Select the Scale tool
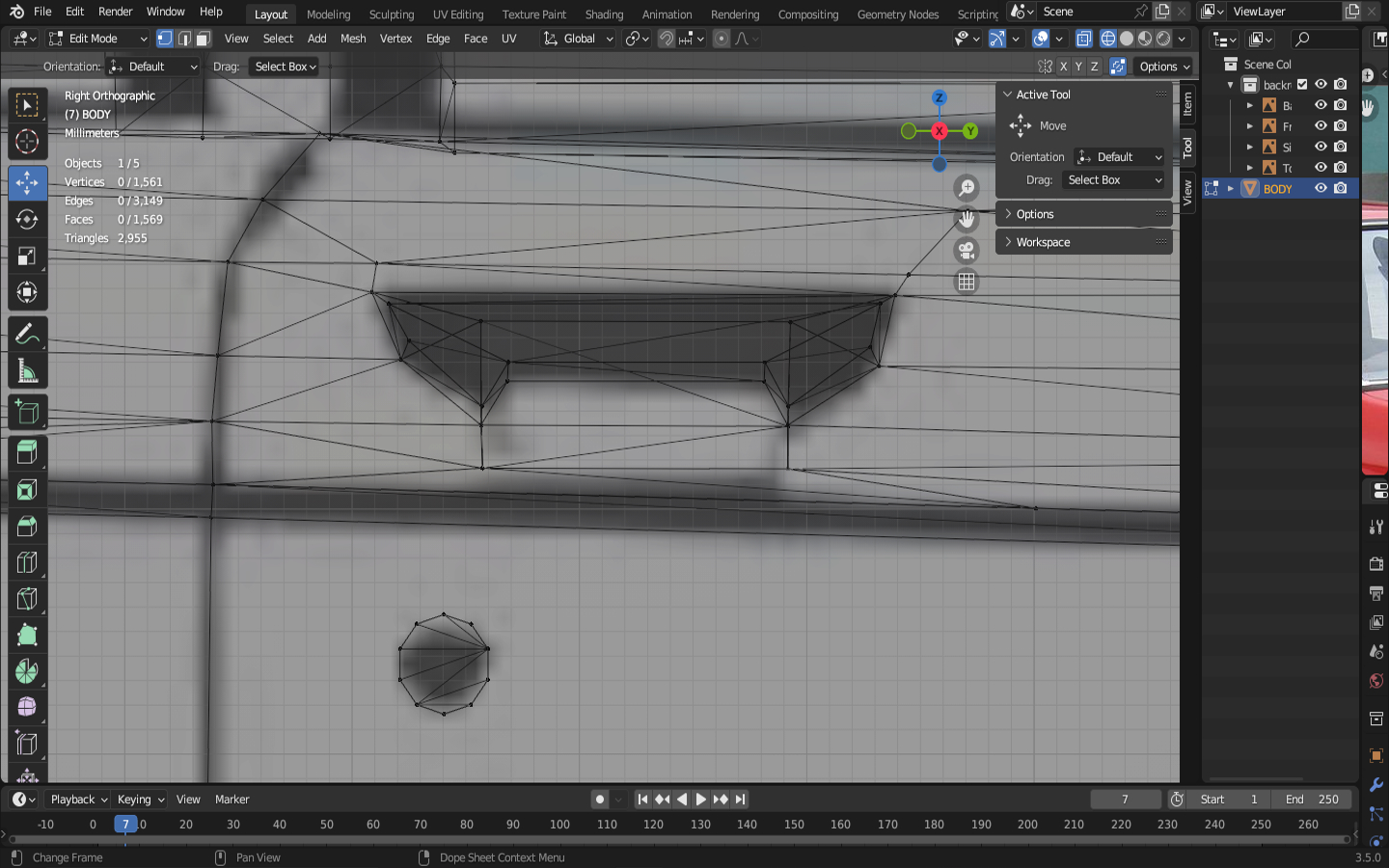 [x=27, y=257]
